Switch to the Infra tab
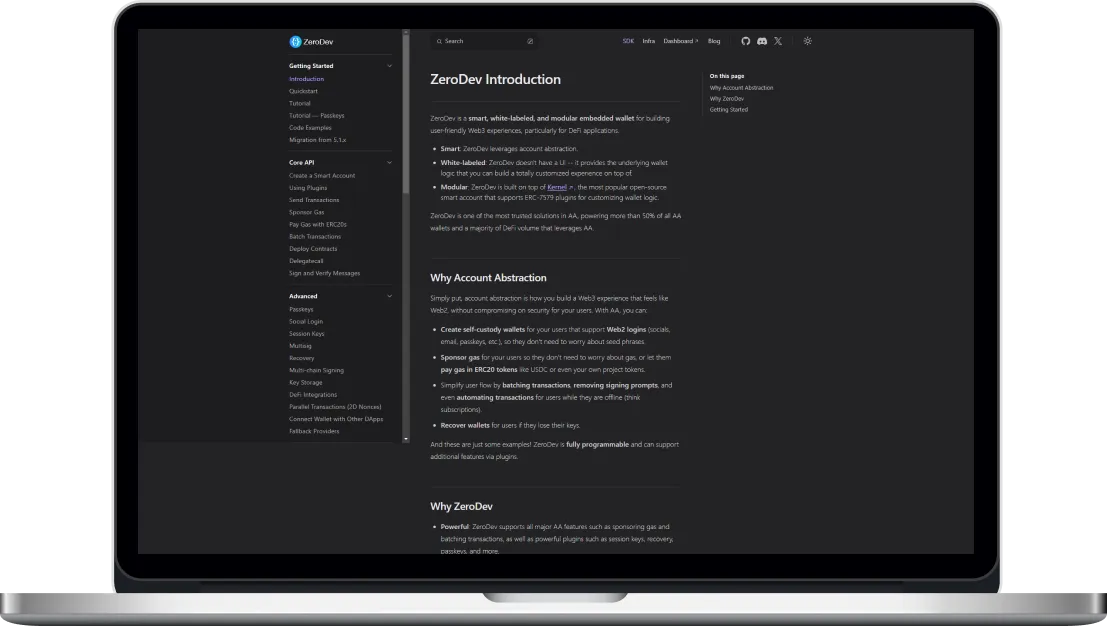This screenshot has width=1107, height=626. coord(649,41)
